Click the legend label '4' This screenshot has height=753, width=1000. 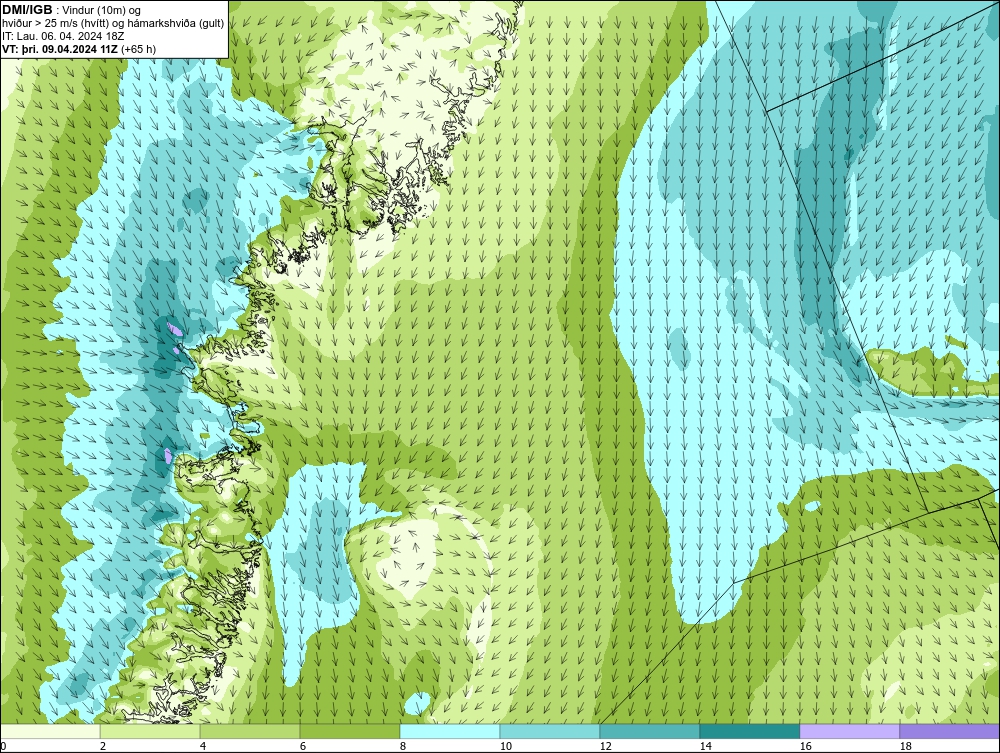coord(203,746)
